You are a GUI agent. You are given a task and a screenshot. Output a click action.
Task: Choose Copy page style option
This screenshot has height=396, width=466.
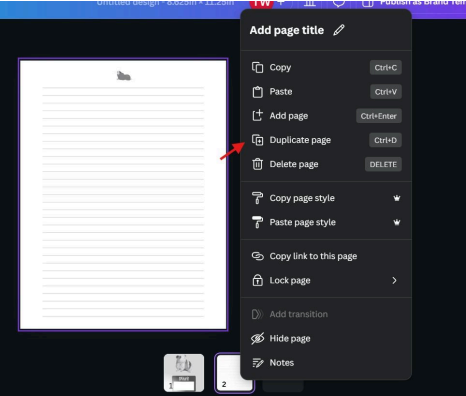point(326,198)
